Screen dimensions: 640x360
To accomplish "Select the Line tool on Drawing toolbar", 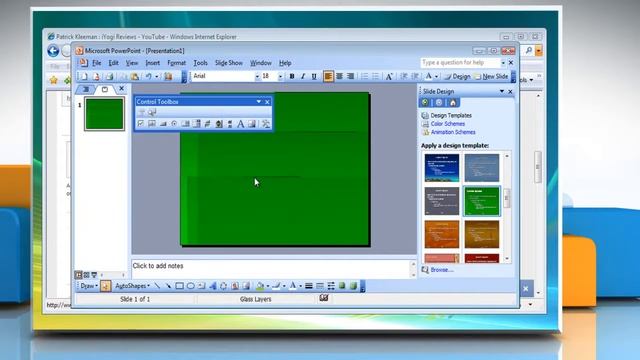I will coord(157,286).
